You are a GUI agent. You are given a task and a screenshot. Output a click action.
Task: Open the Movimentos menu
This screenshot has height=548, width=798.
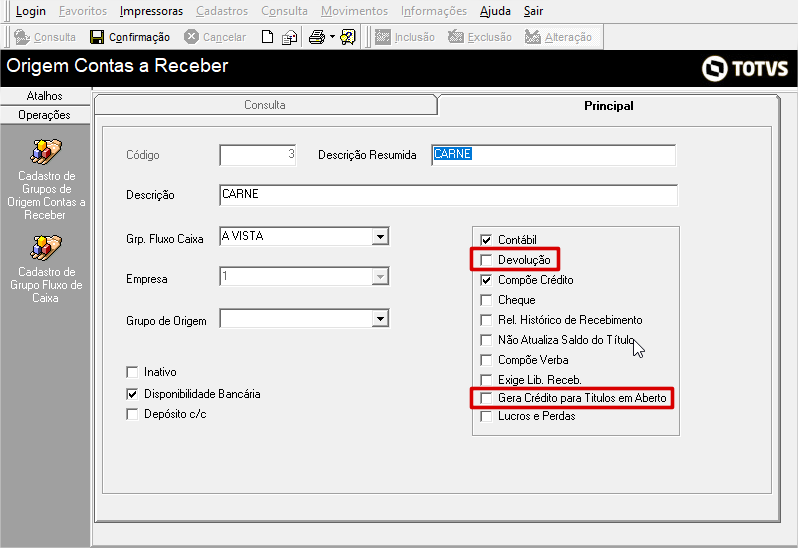[354, 11]
